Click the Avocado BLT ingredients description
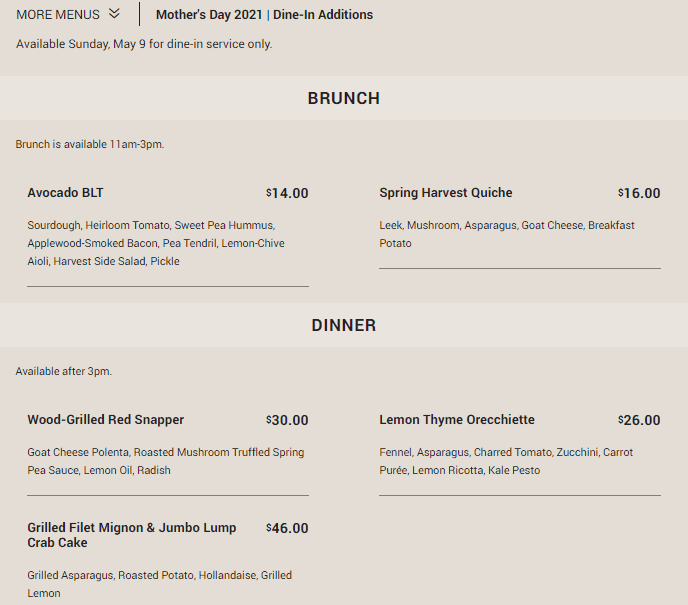 [156, 243]
